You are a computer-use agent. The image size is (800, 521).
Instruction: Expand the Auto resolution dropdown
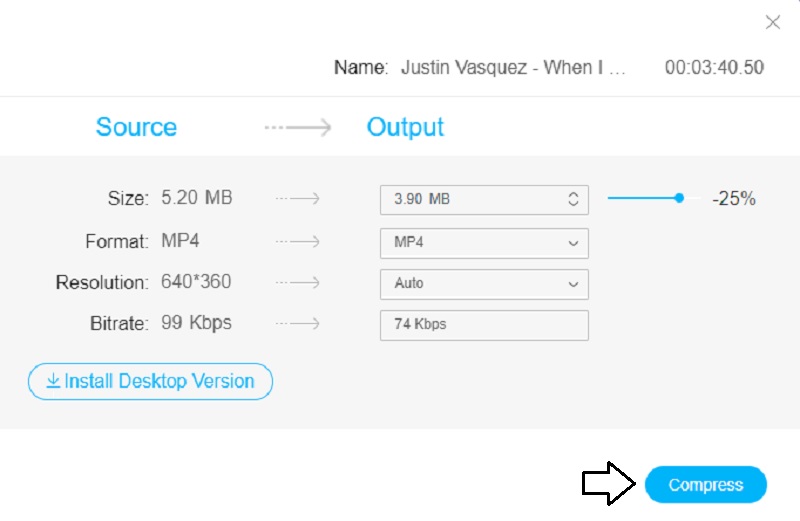[x=484, y=283]
